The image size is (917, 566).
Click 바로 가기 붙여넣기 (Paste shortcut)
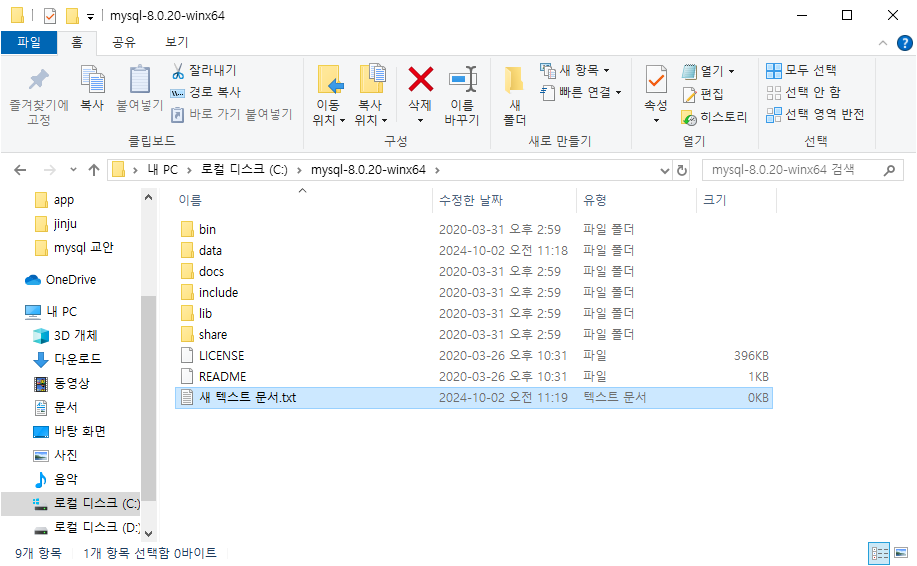(x=232, y=115)
